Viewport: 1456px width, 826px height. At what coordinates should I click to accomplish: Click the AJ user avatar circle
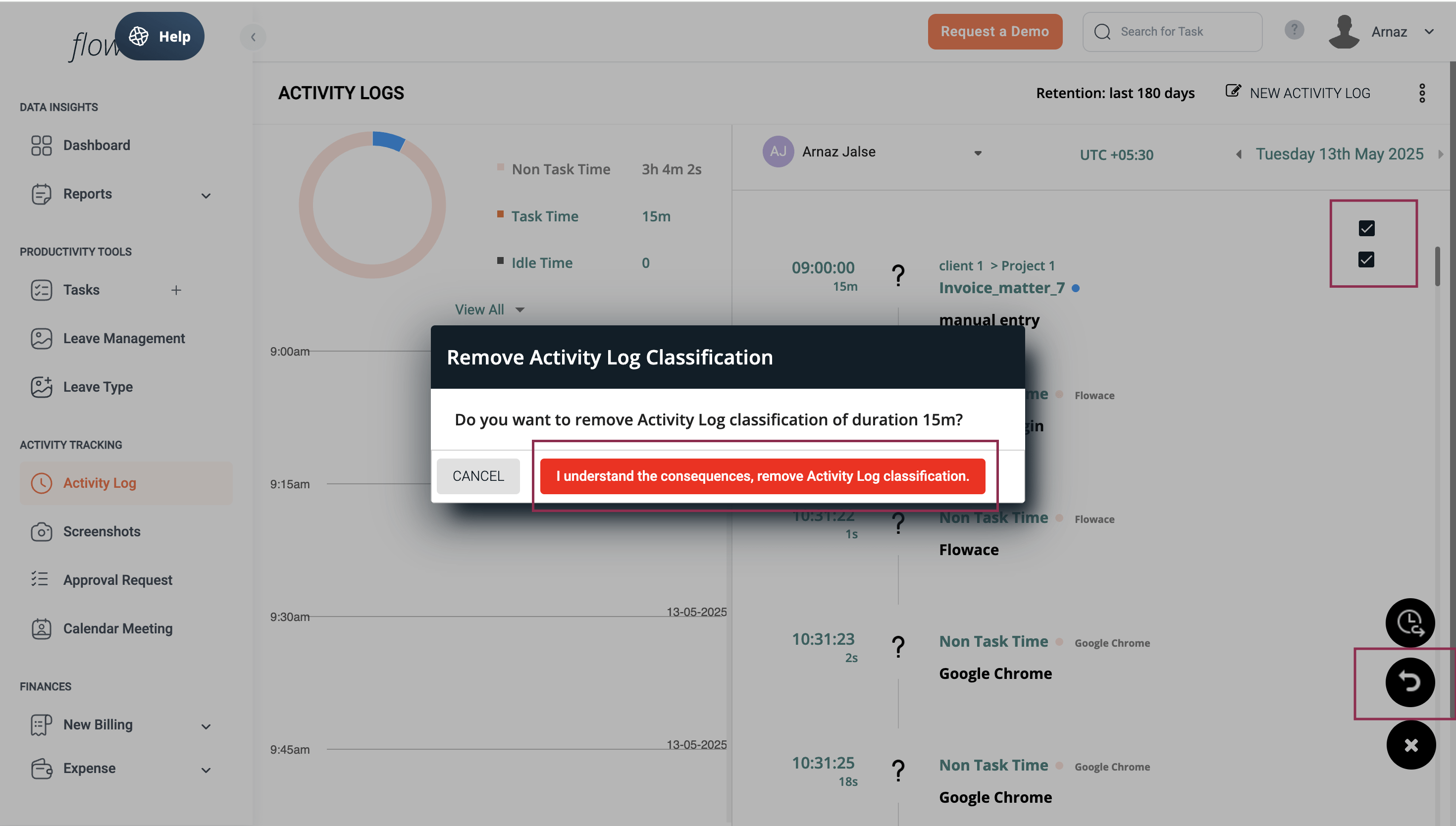[x=778, y=152]
